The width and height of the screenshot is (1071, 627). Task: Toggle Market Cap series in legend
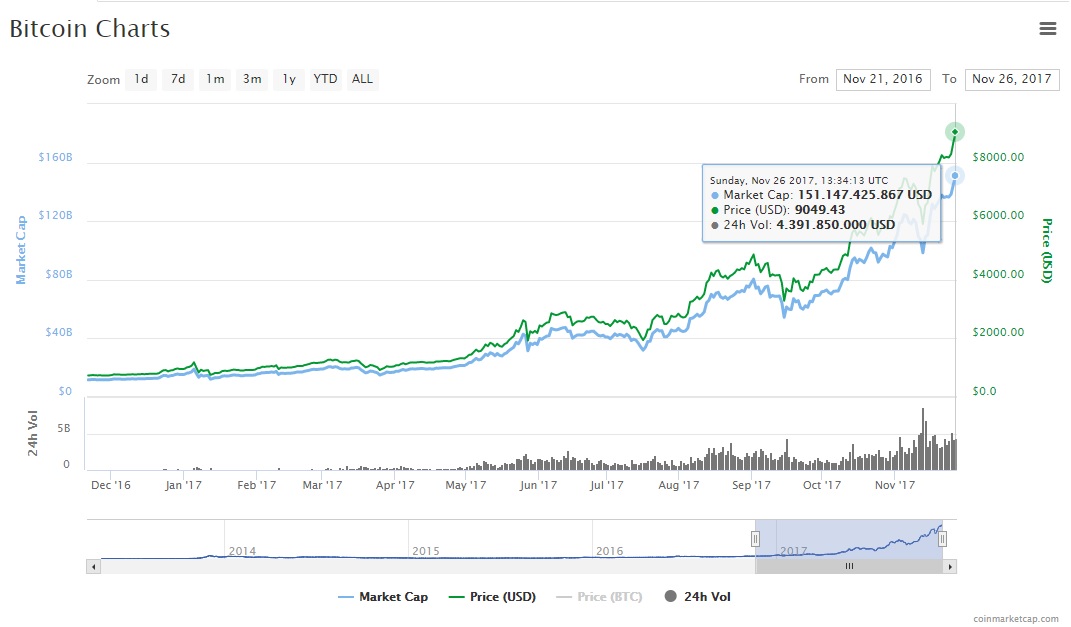coord(383,597)
